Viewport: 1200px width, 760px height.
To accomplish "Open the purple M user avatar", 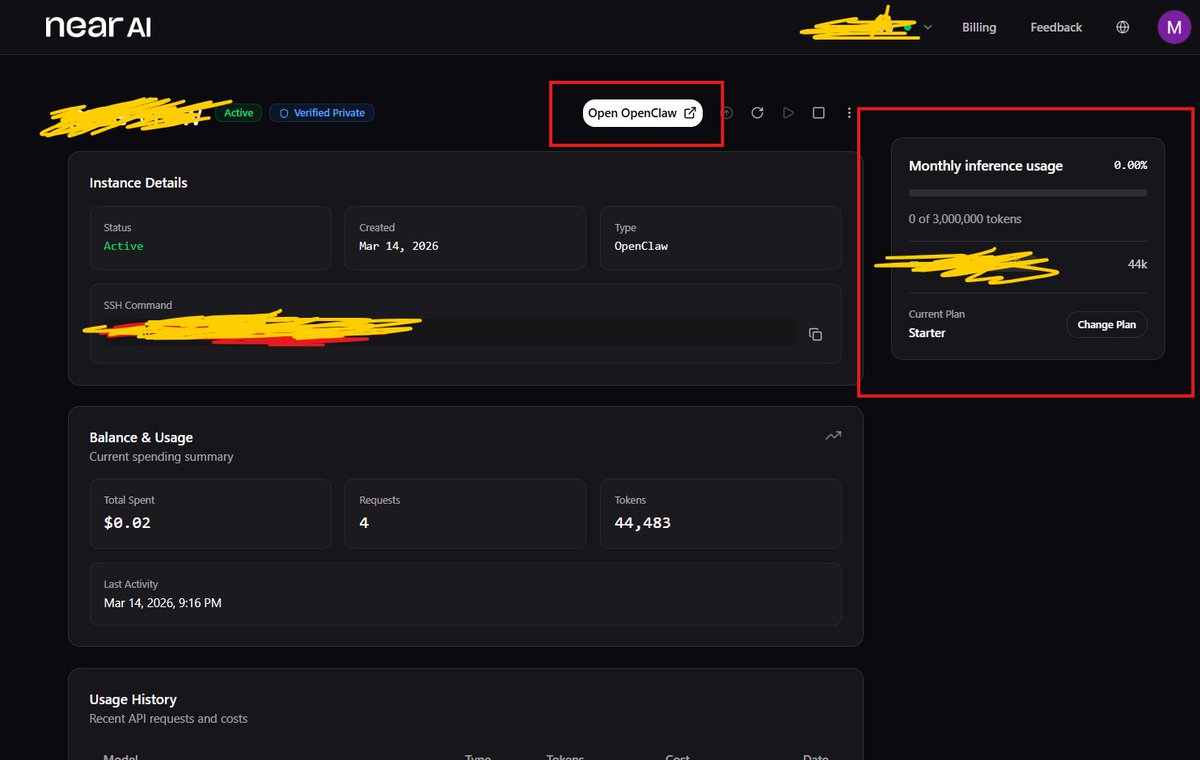I will (x=1173, y=27).
